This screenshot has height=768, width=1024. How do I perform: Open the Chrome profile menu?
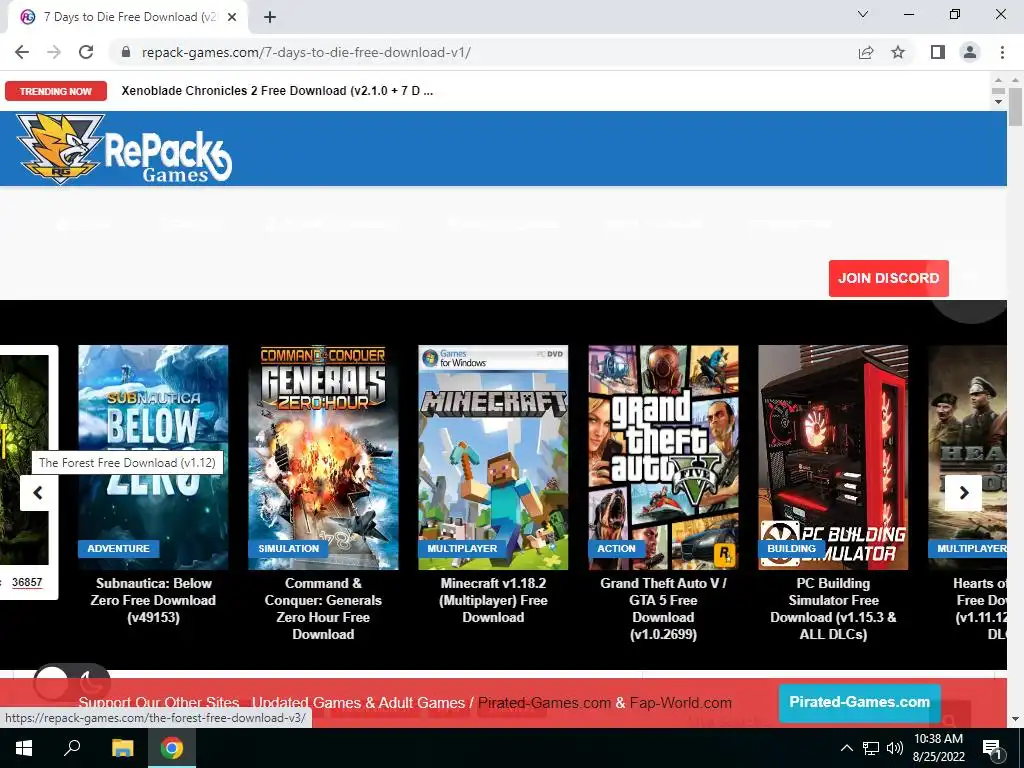click(x=970, y=52)
